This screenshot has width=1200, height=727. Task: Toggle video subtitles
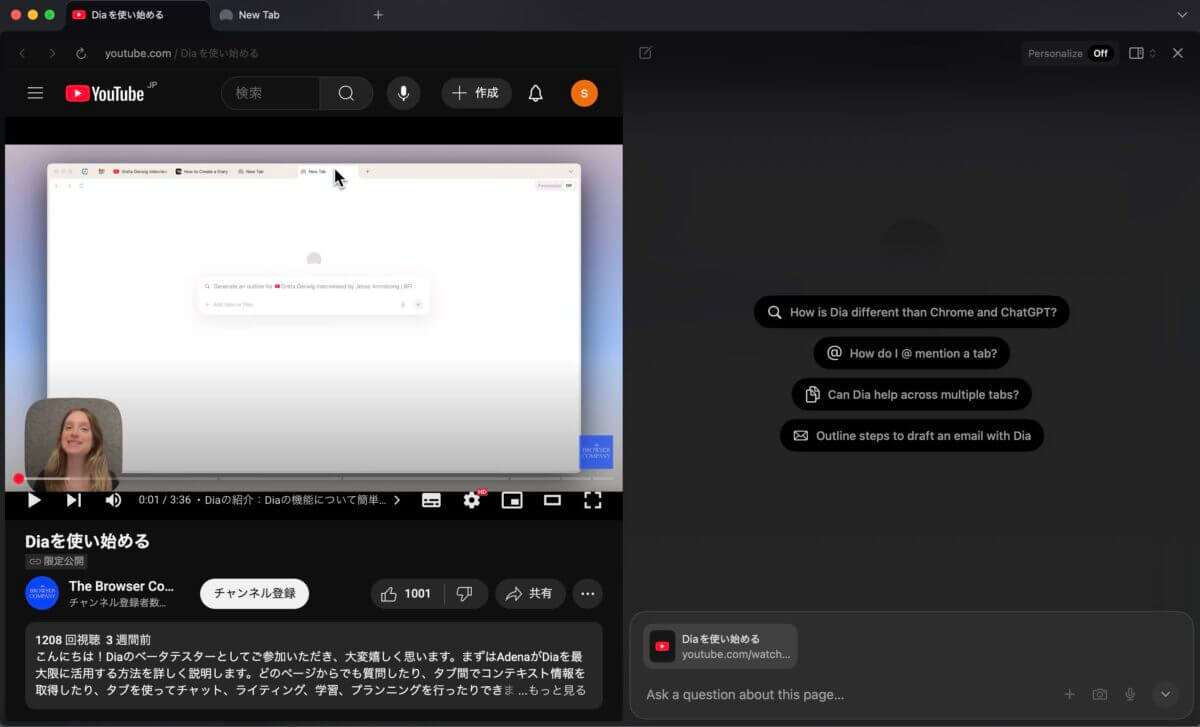click(431, 500)
